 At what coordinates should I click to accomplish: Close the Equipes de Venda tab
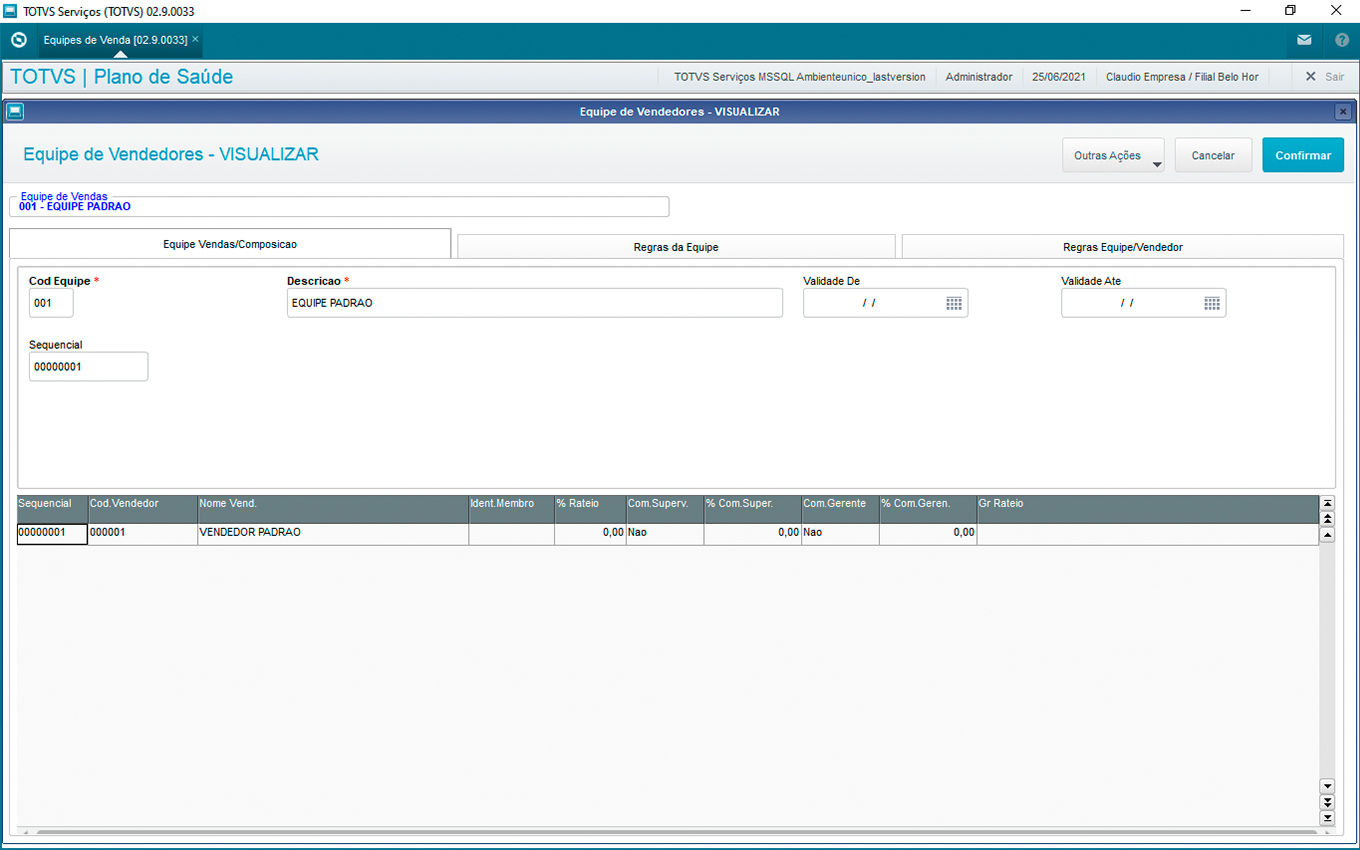pyautogui.click(x=196, y=39)
